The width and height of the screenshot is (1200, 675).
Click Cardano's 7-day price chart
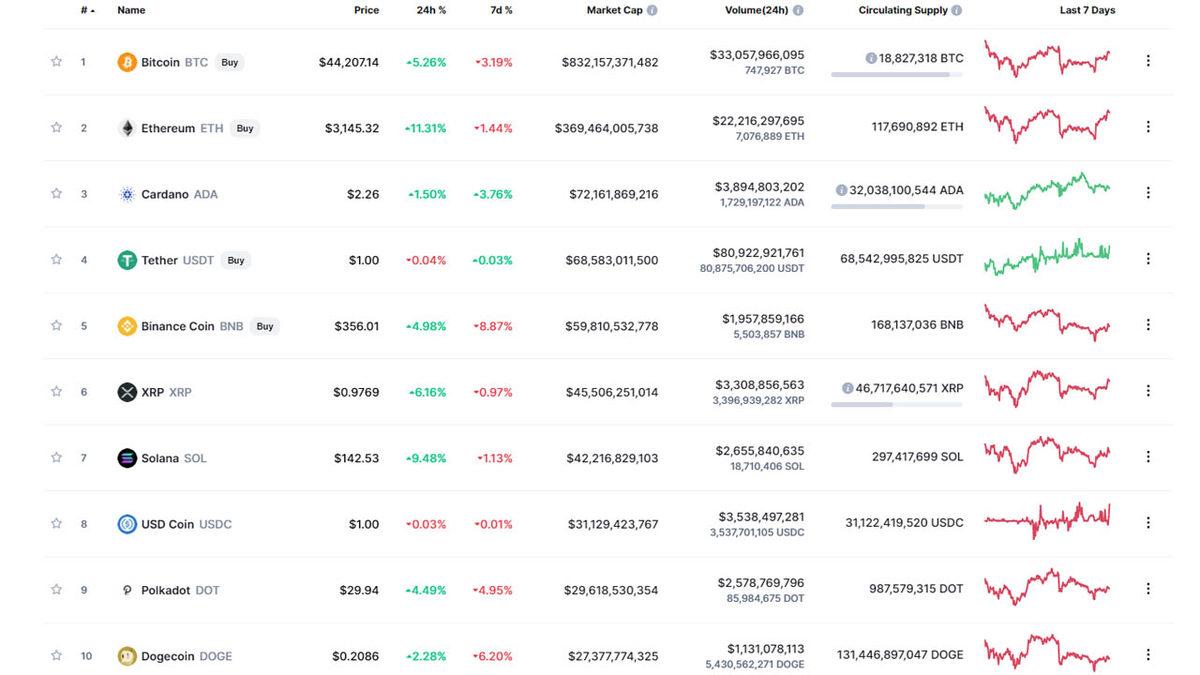point(1046,190)
